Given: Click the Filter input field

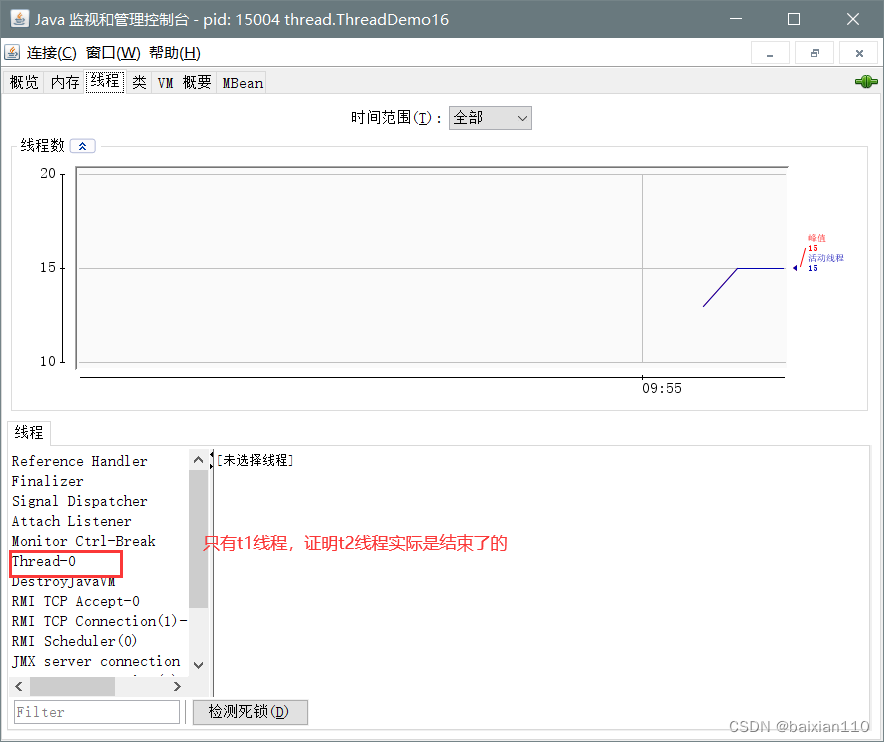Looking at the screenshot, I should [96, 712].
